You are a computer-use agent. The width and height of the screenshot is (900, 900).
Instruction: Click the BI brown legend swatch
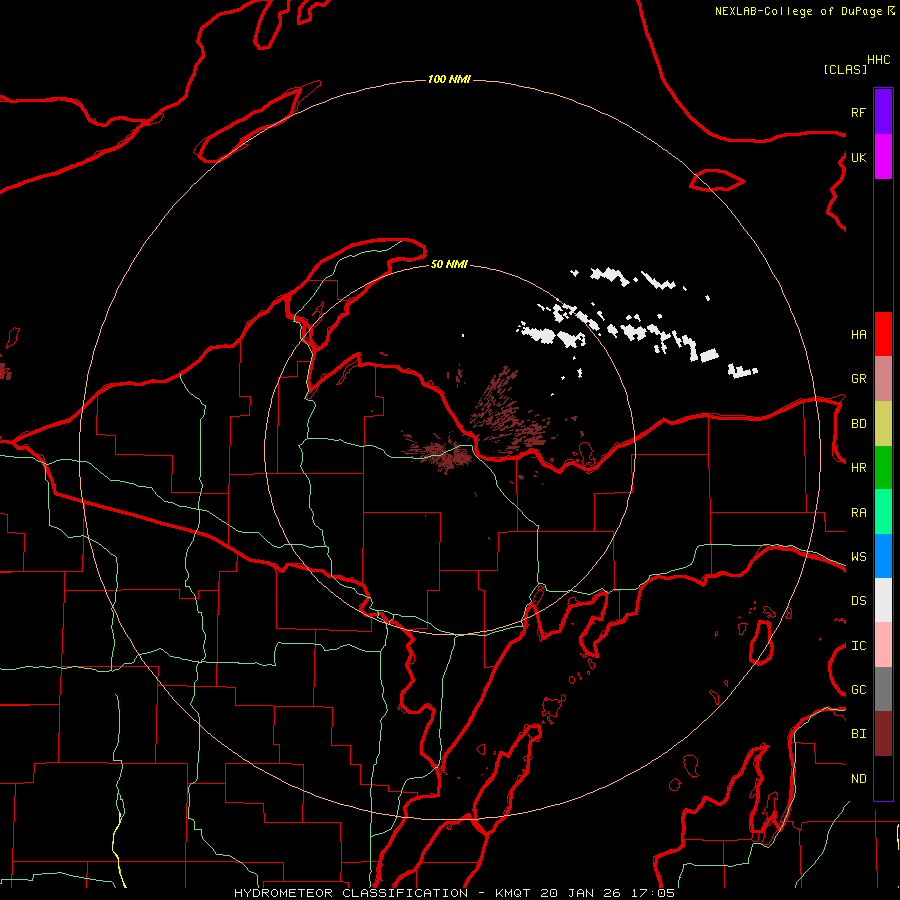883,734
